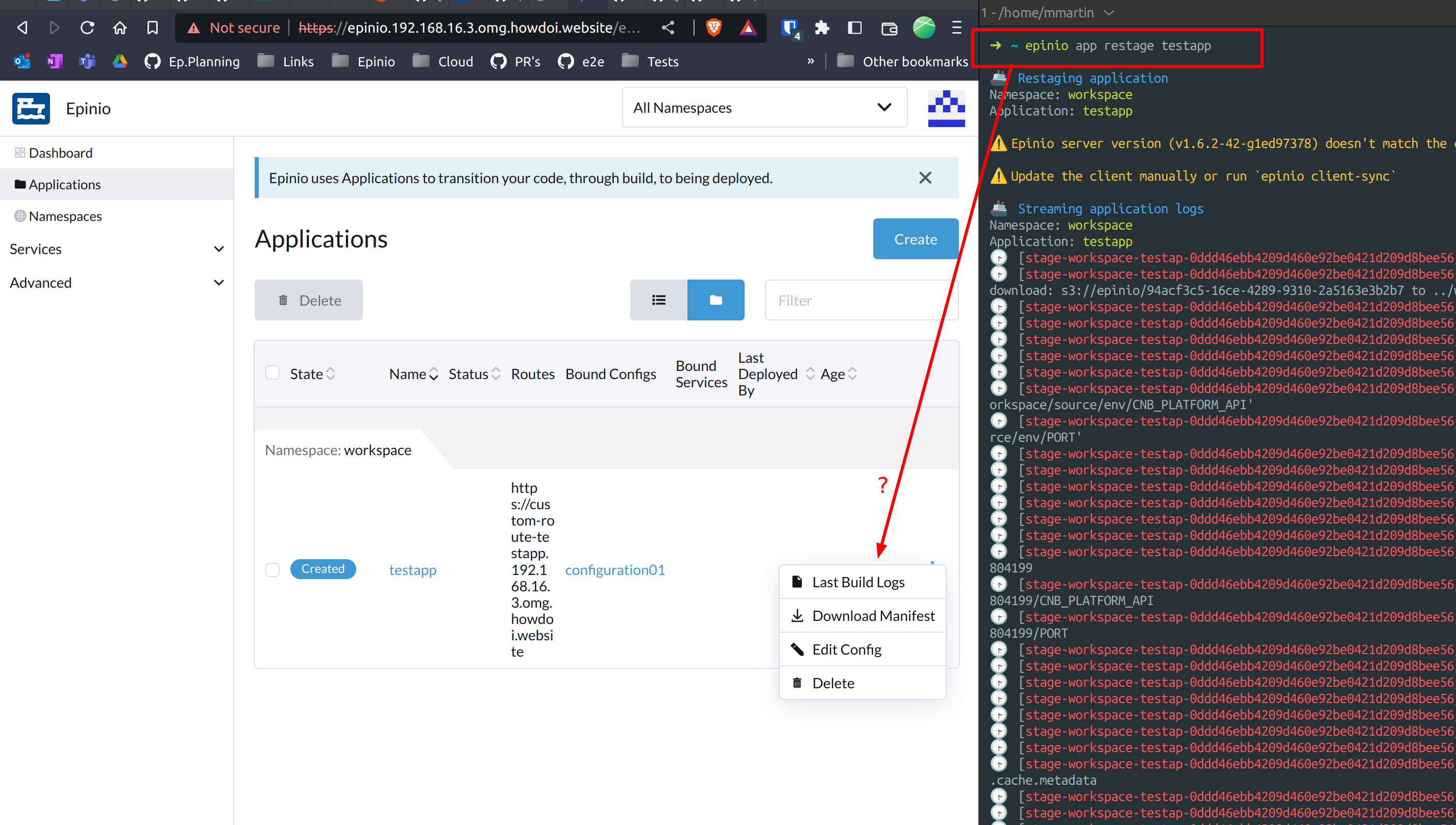Click the Create button
Viewport: 1456px width, 825px height.
click(915, 239)
